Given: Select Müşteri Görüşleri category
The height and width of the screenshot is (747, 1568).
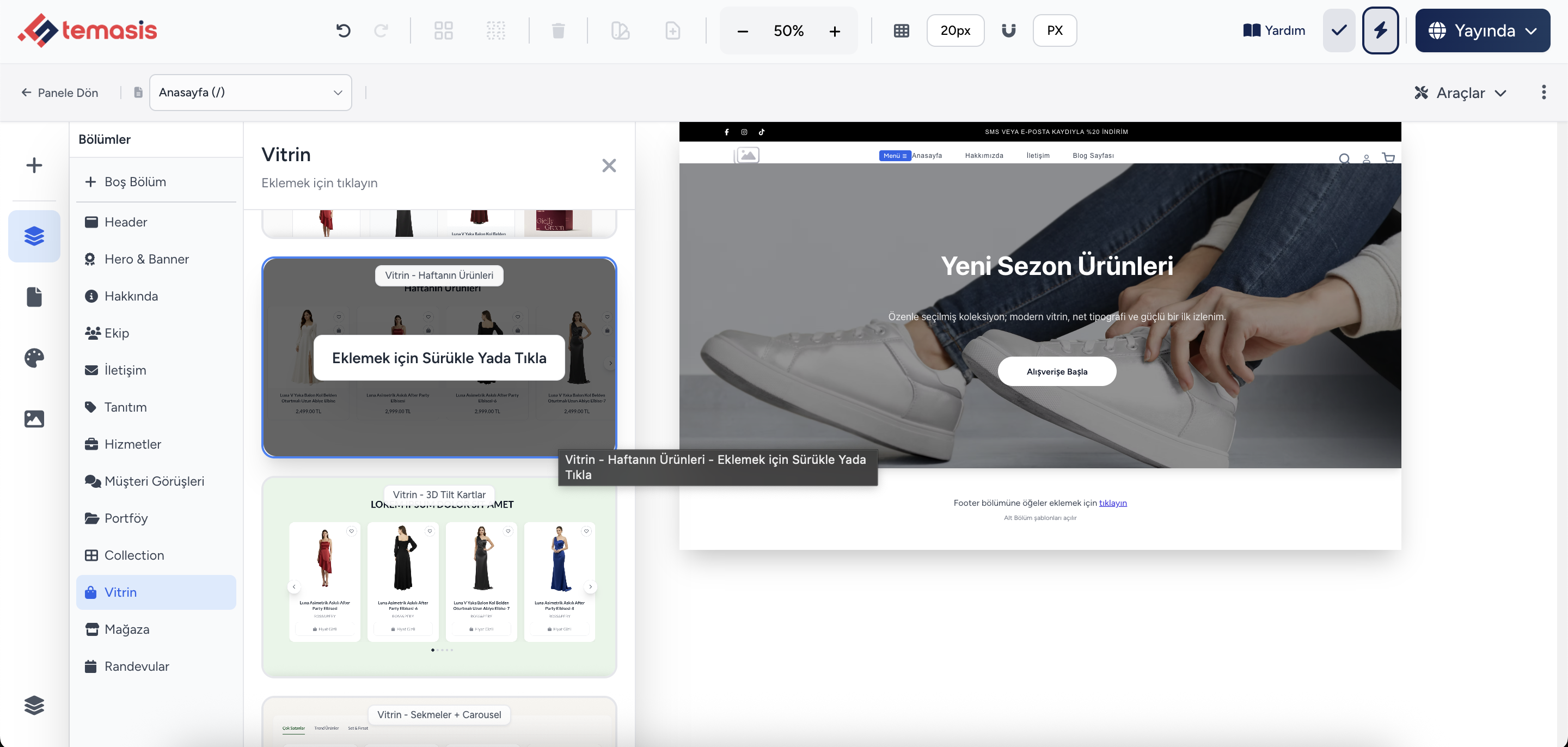Looking at the screenshot, I should click(156, 481).
